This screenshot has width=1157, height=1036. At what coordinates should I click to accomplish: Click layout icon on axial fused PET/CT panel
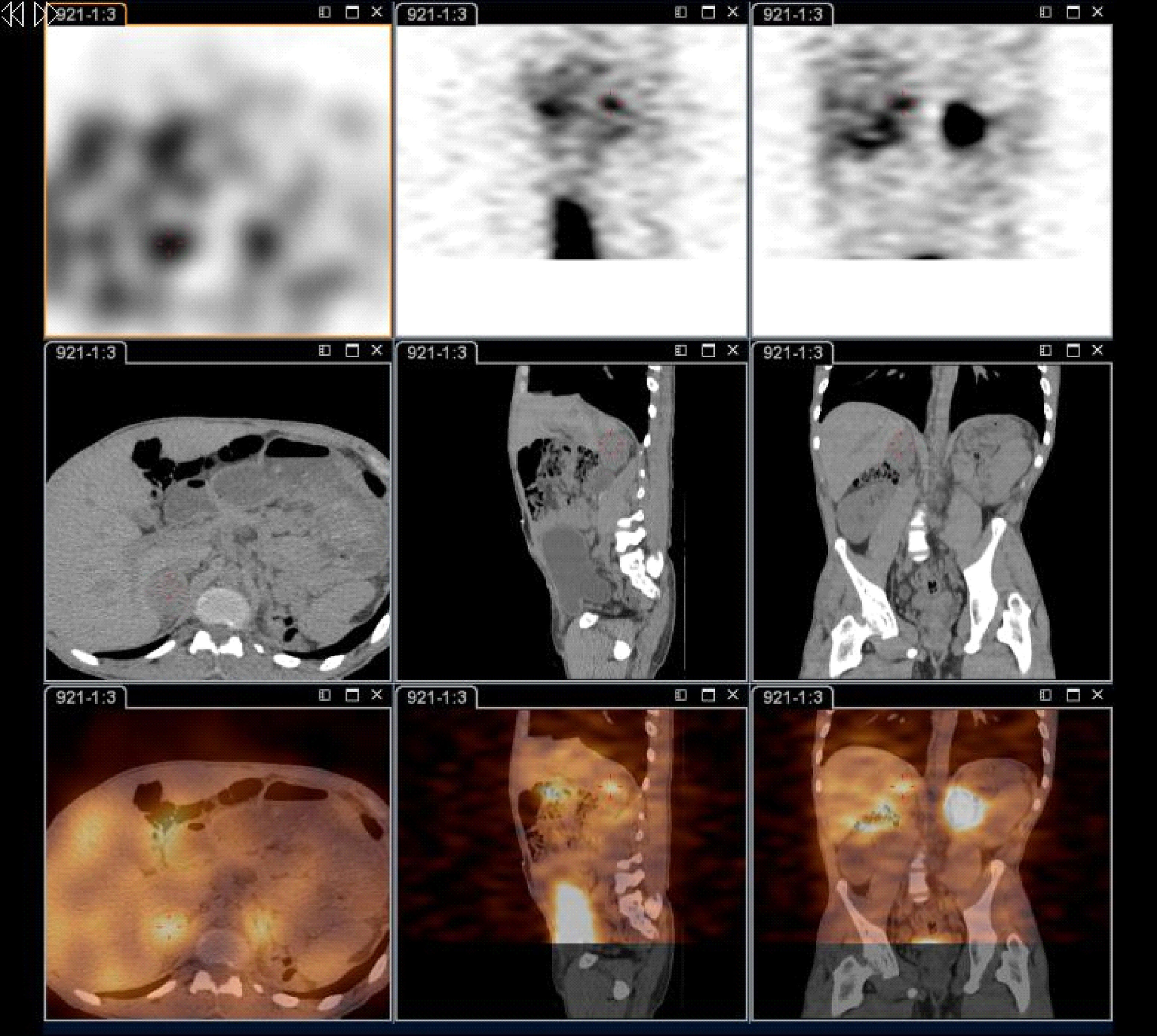coord(324,695)
